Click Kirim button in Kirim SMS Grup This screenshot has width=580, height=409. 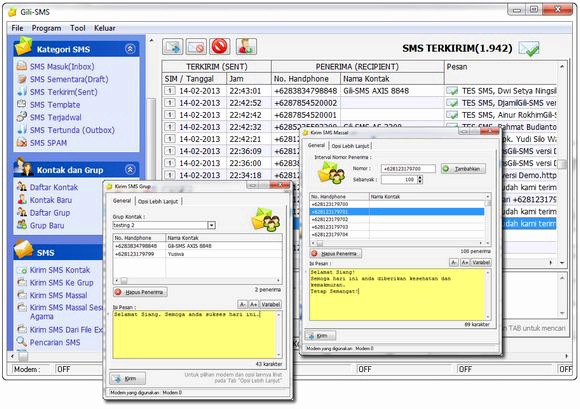pos(128,379)
